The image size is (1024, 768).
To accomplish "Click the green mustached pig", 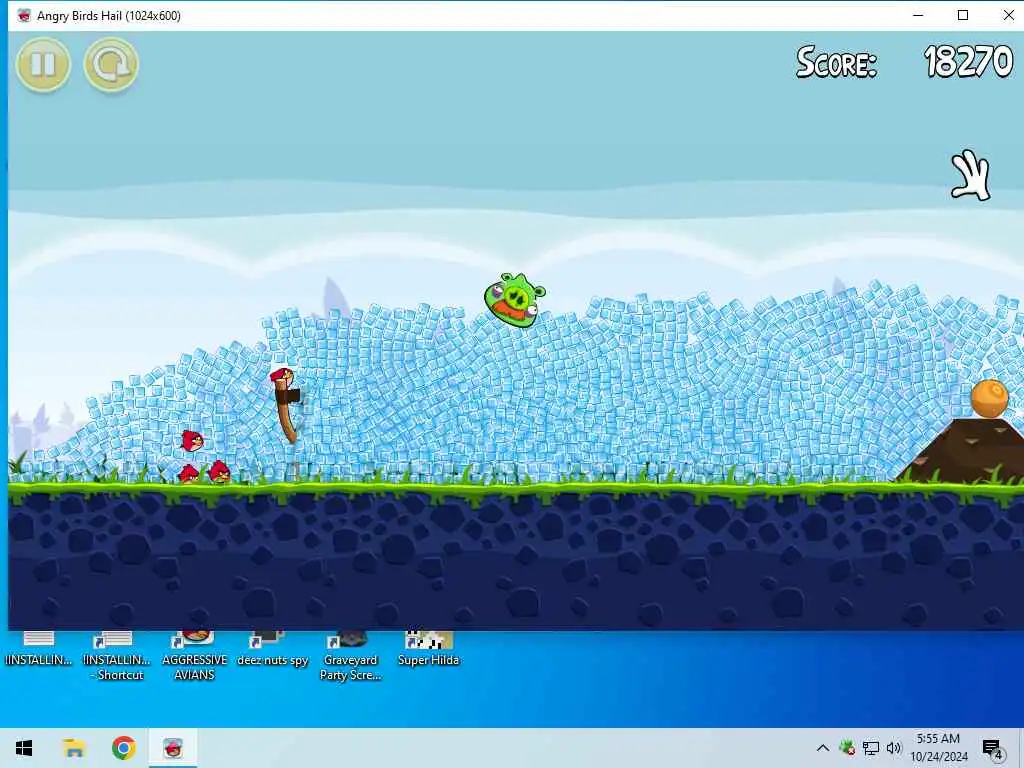I will tap(515, 300).
